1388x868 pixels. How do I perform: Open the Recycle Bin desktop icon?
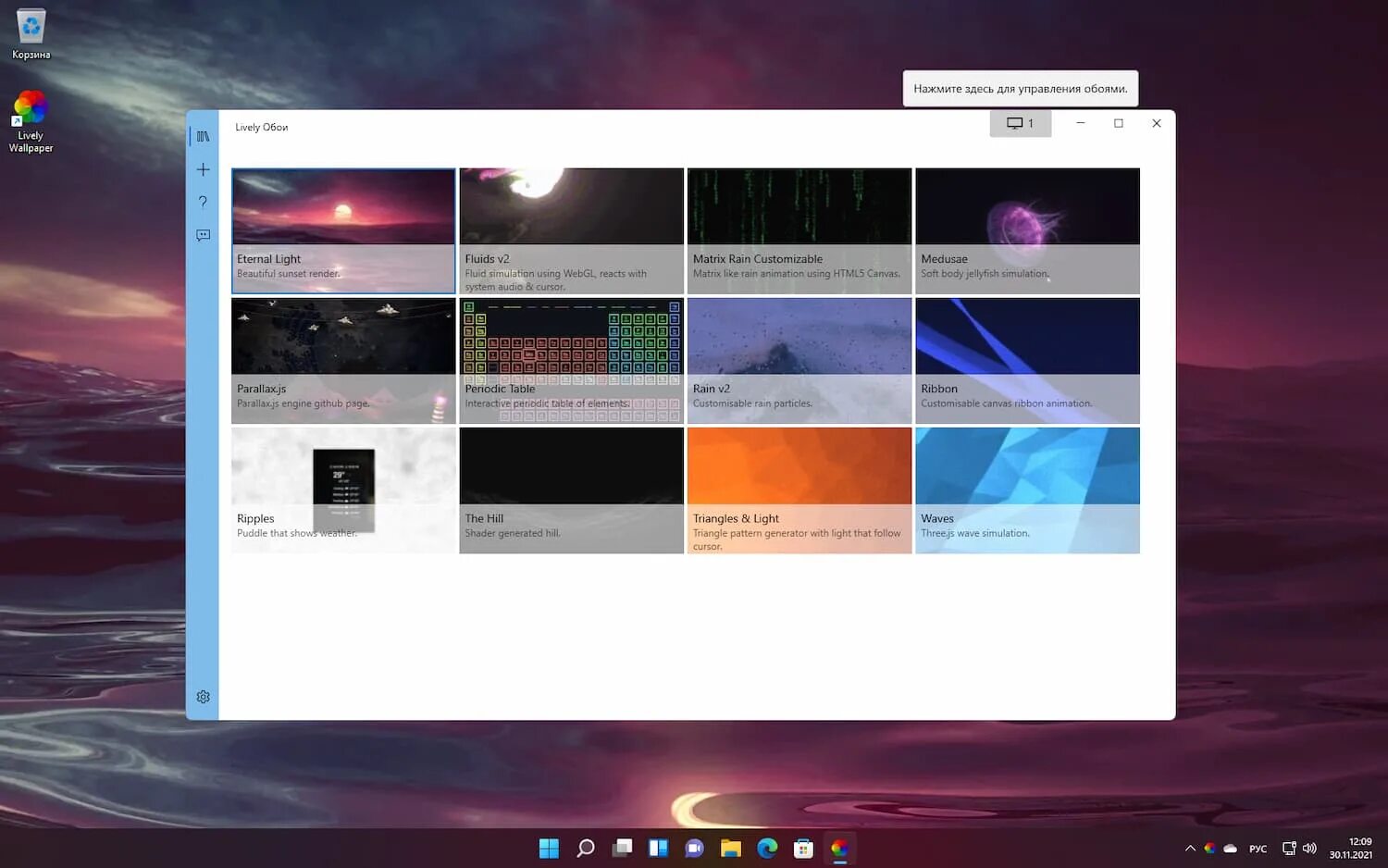point(31,34)
